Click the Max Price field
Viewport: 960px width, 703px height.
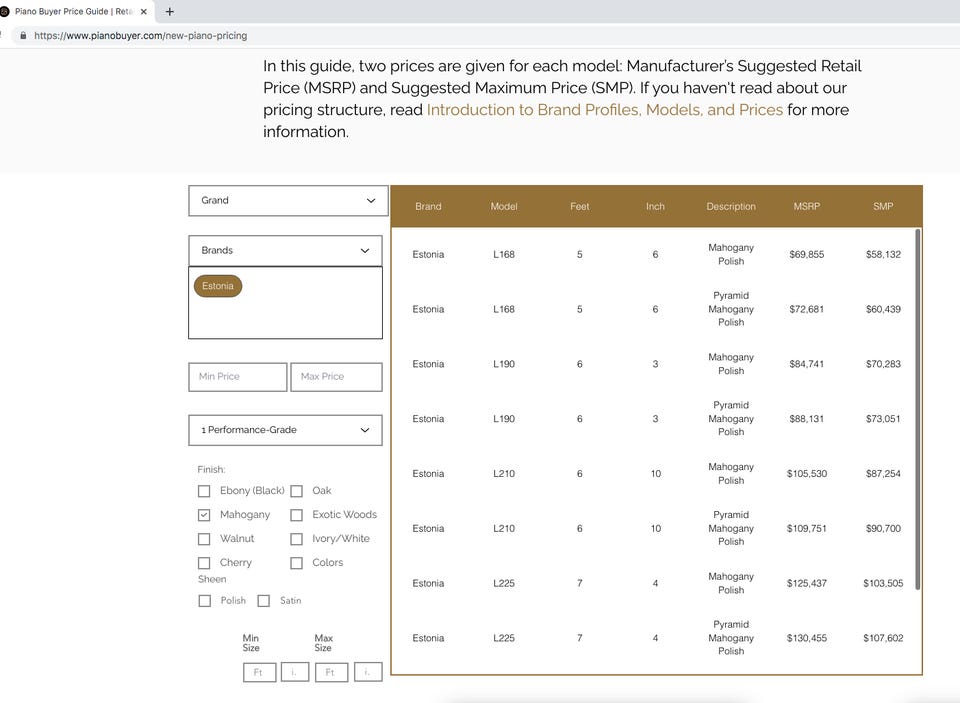(336, 377)
